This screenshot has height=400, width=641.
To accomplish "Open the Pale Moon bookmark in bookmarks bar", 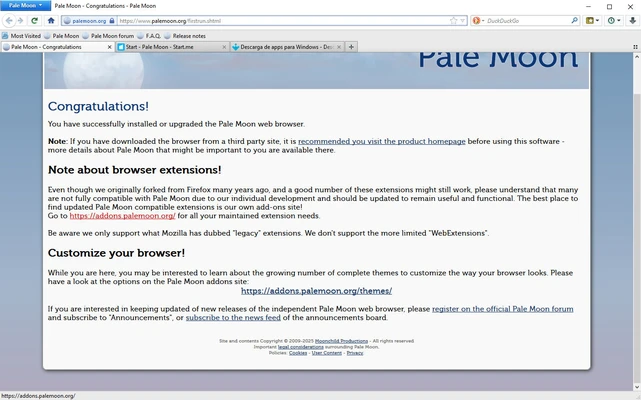I will coord(62,36).
